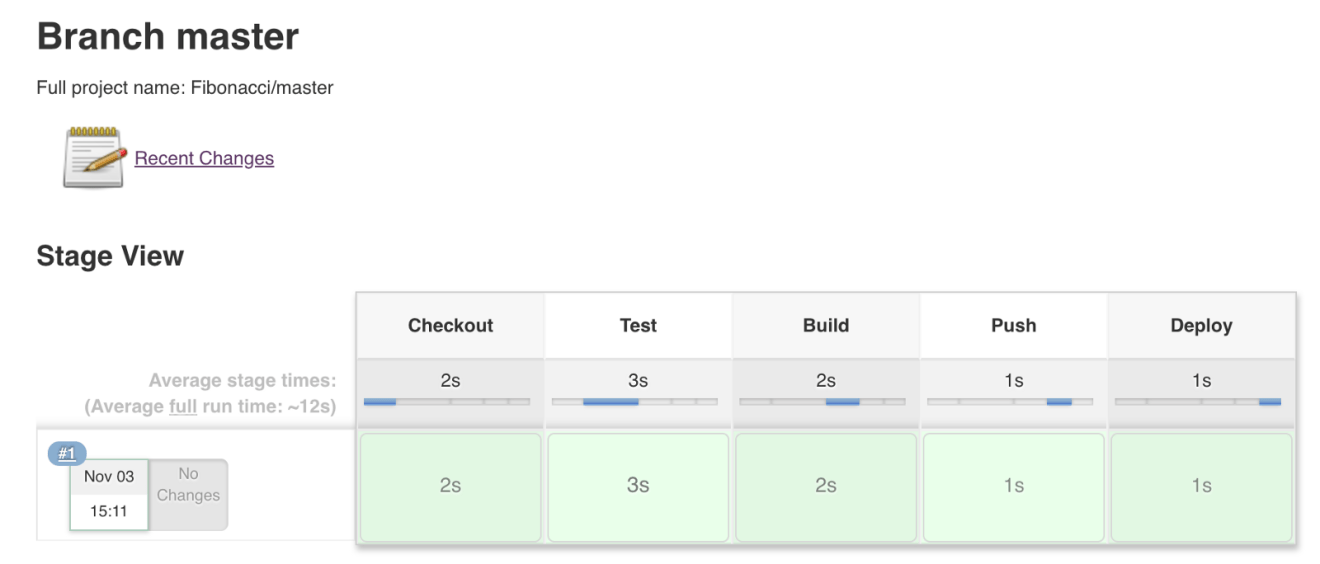Open the Recent Changes link
This screenshot has width=1320, height=564.
[204, 158]
